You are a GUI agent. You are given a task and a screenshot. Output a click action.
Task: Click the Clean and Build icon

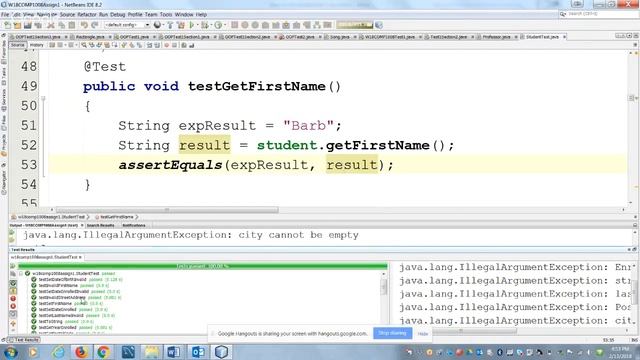[x=181, y=25]
